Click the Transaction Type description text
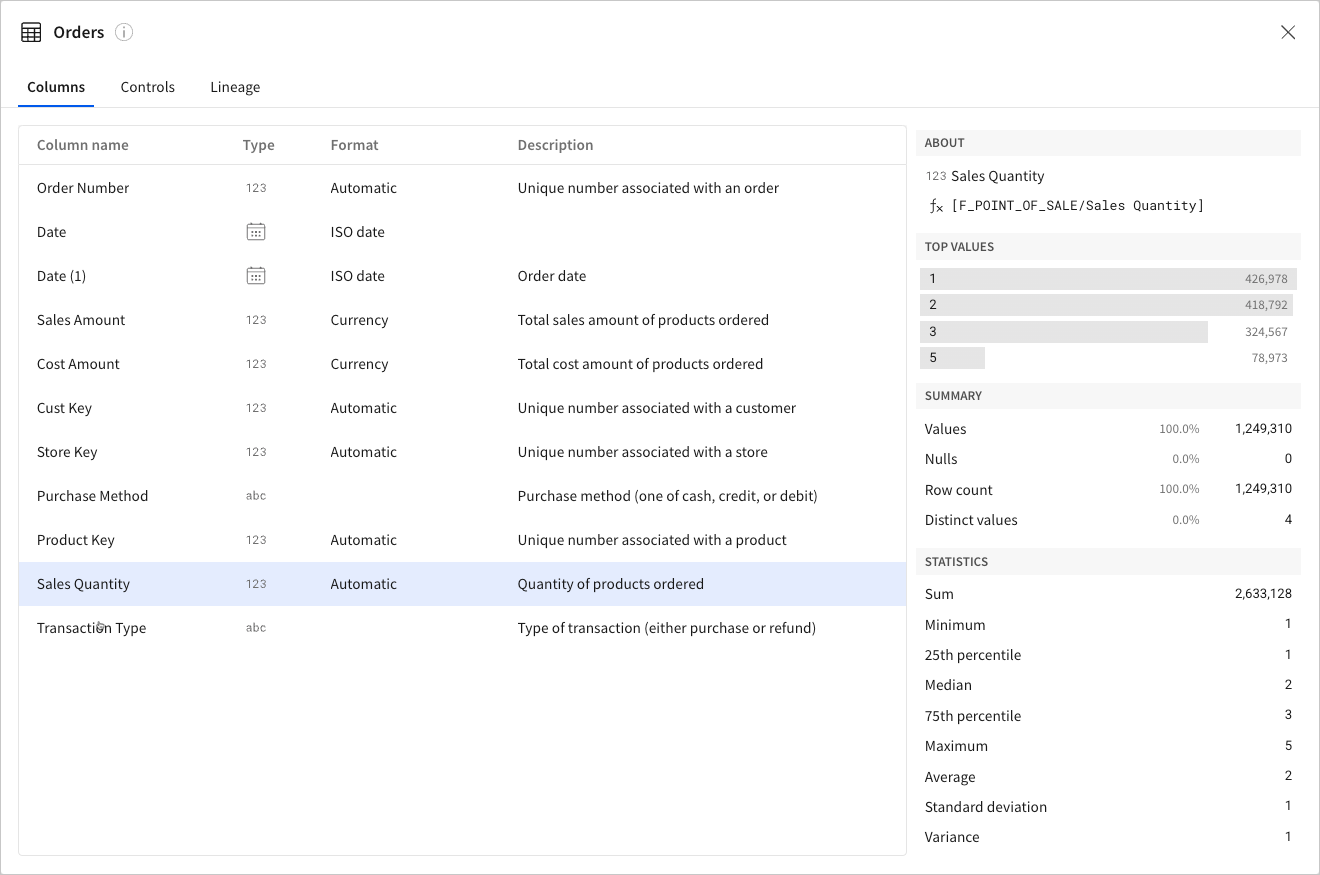The image size is (1320, 875). [x=666, y=628]
